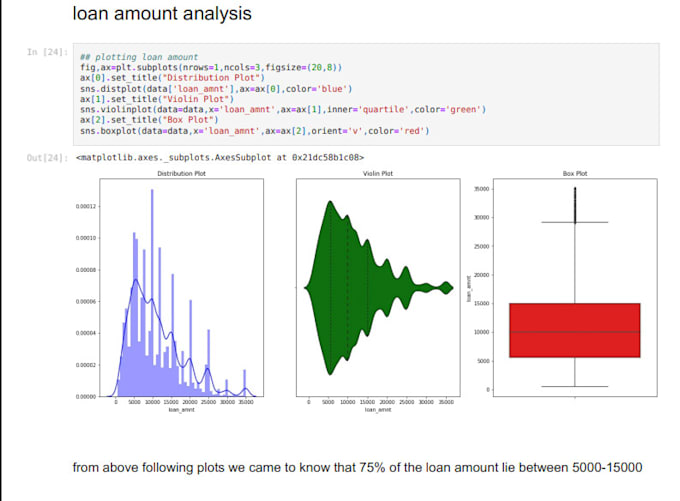Screen dimensions: 680x501
Task: Click the 'loan amount analysis' heading
Action: (x=162, y=13)
